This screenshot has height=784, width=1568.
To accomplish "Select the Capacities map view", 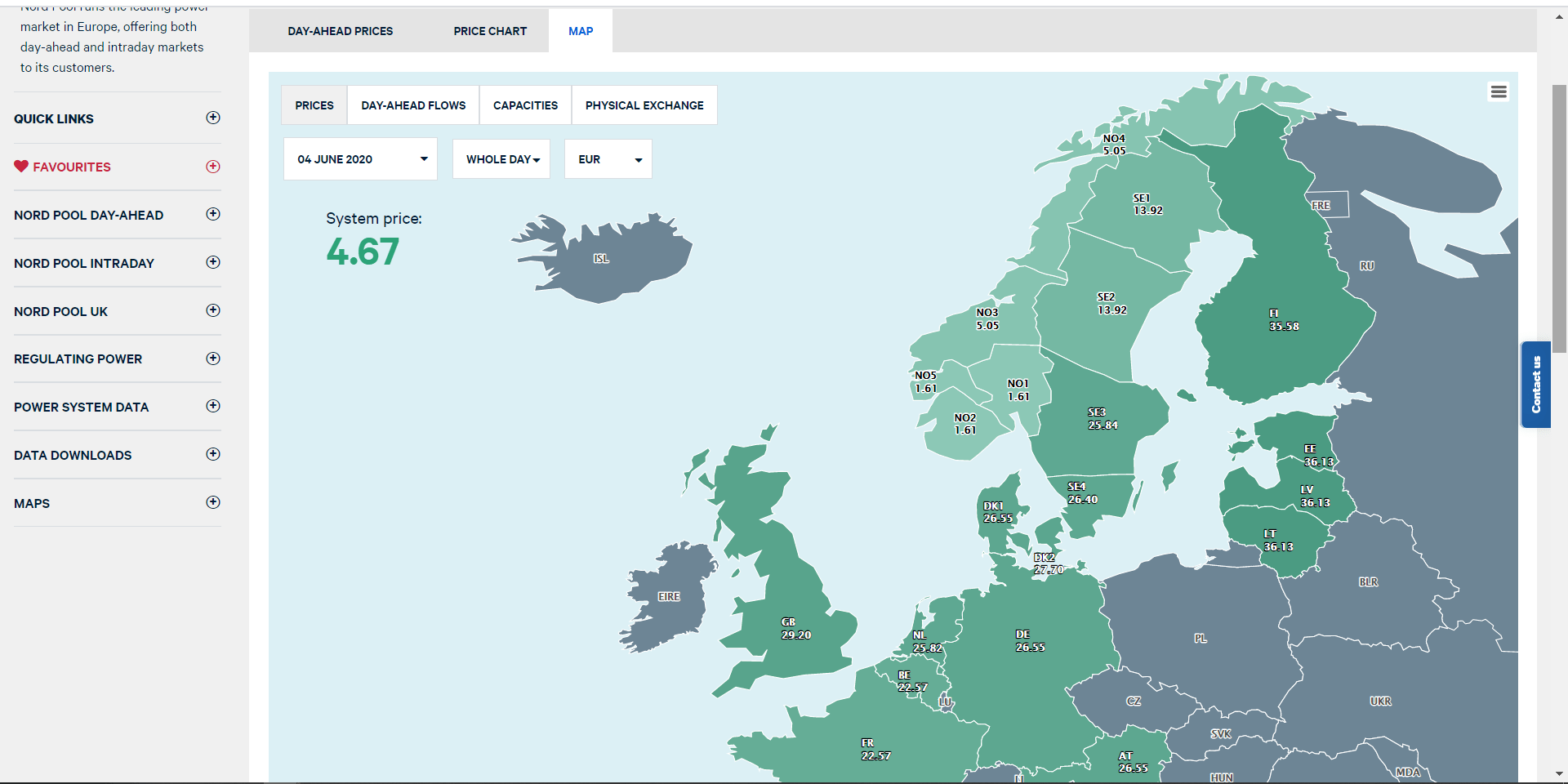I will 525,105.
